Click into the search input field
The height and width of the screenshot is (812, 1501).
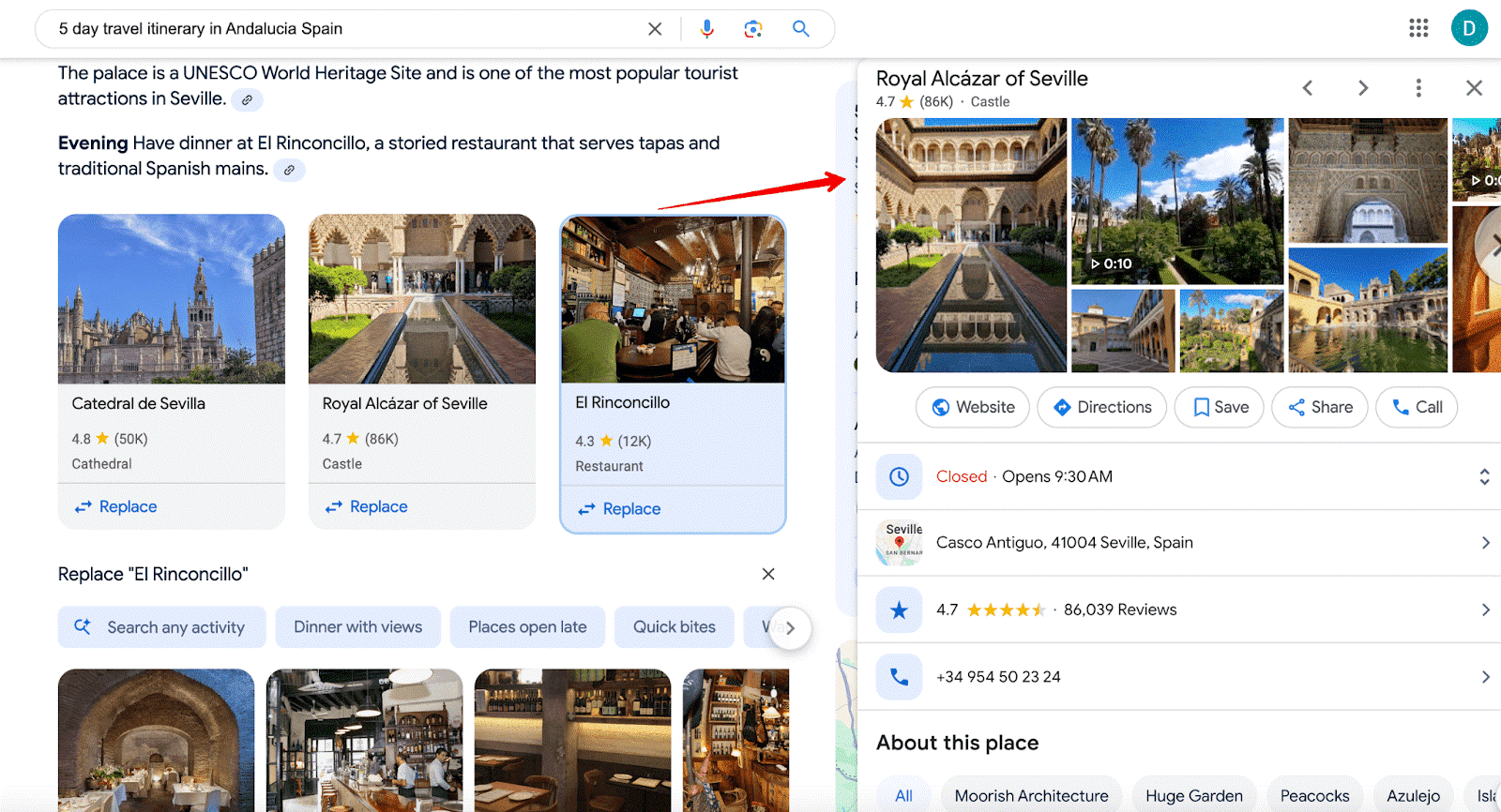click(347, 29)
